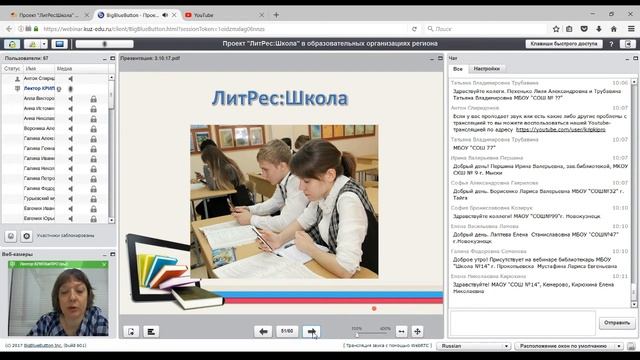
Task: Minimize the Пользователи panel
Action: 104,59
